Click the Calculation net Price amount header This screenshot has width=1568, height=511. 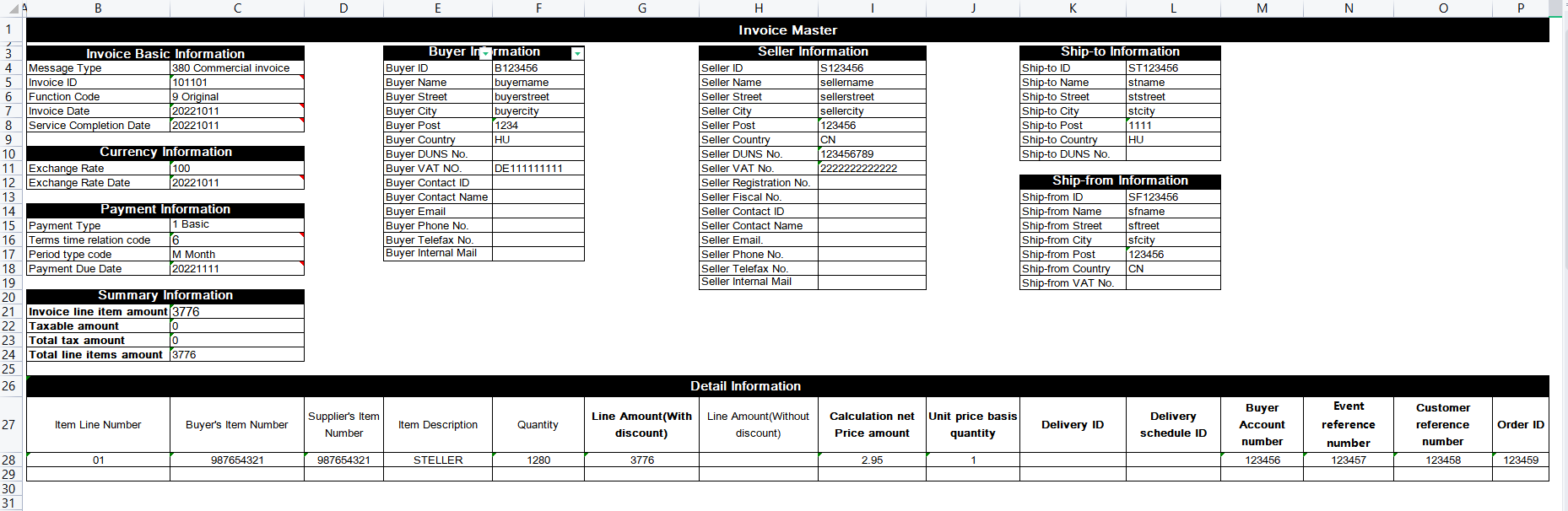click(x=872, y=425)
